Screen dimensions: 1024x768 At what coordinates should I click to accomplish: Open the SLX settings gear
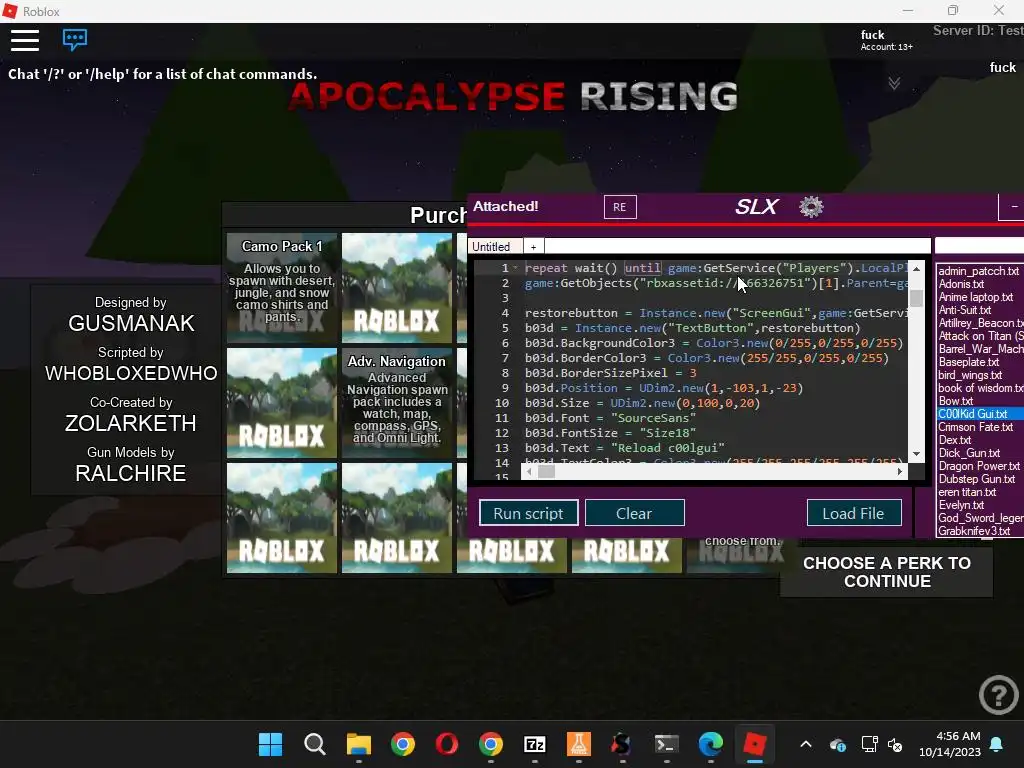click(811, 207)
